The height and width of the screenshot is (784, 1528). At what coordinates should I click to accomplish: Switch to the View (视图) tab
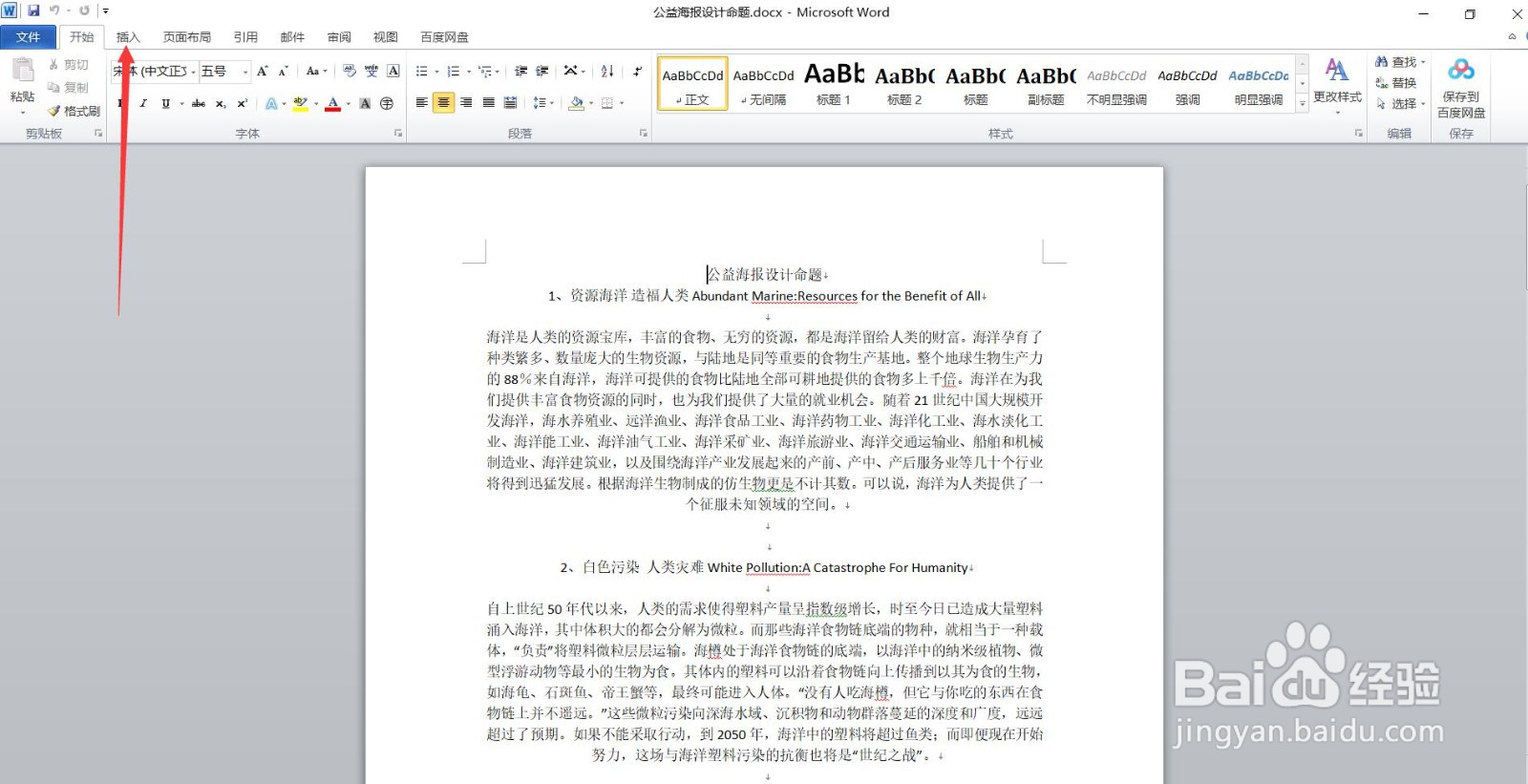coord(386,37)
